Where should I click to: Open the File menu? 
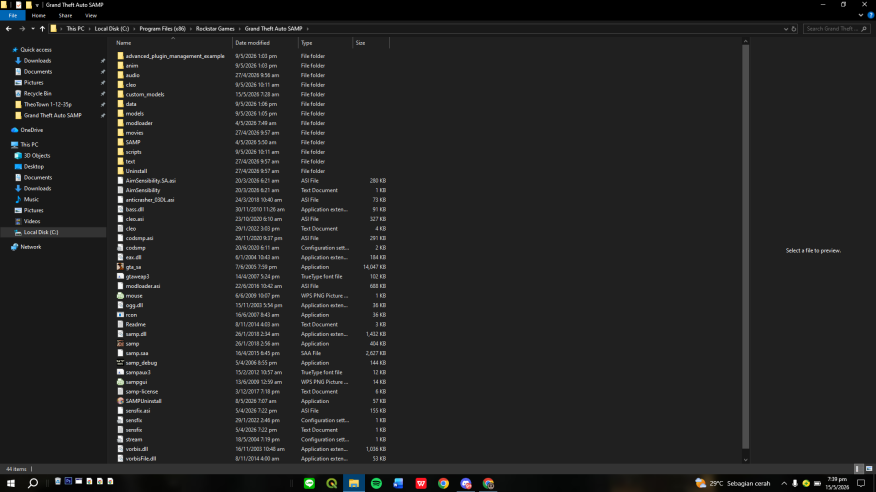coord(12,16)
